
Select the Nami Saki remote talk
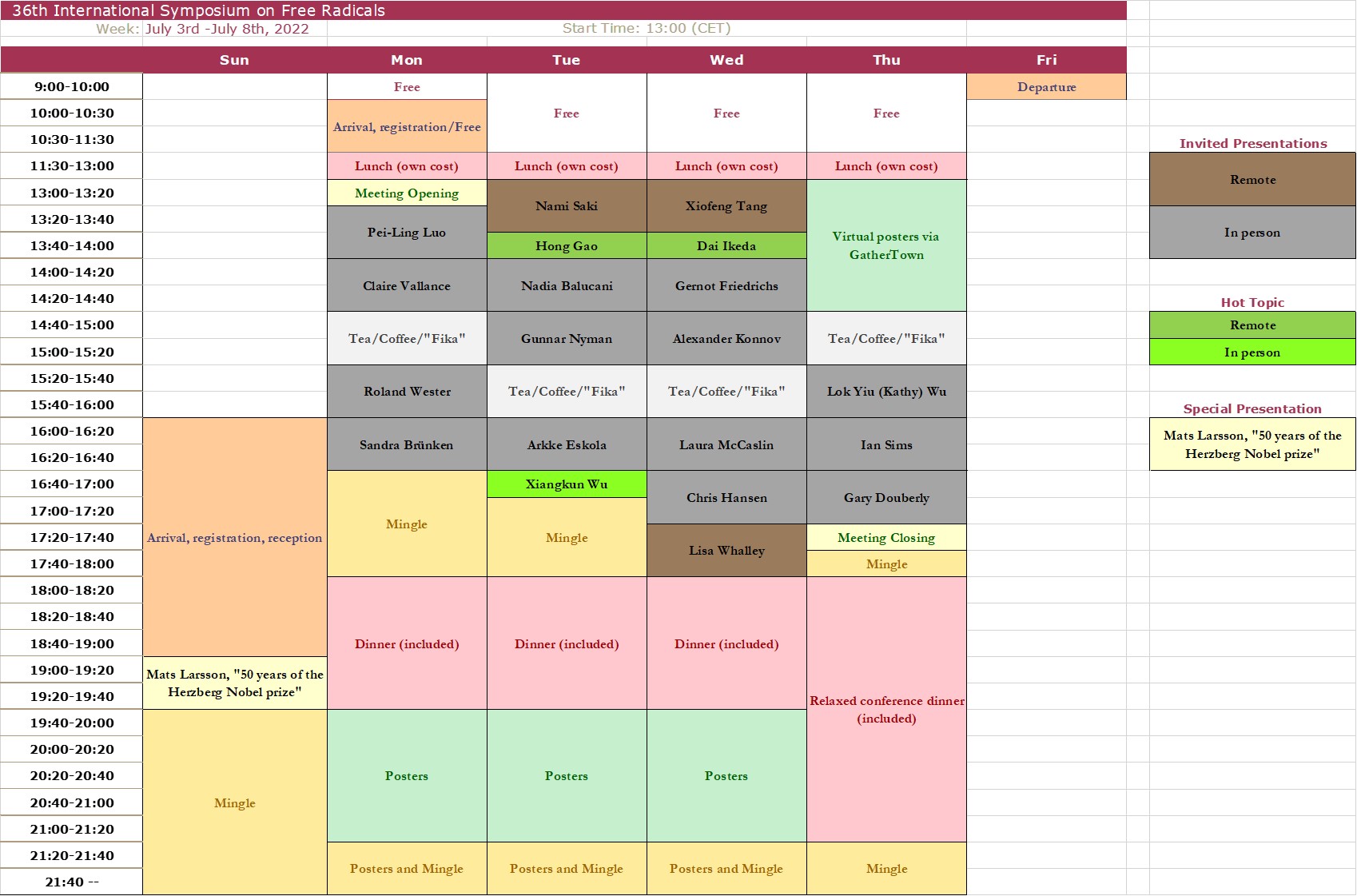(x=567, y=206)
